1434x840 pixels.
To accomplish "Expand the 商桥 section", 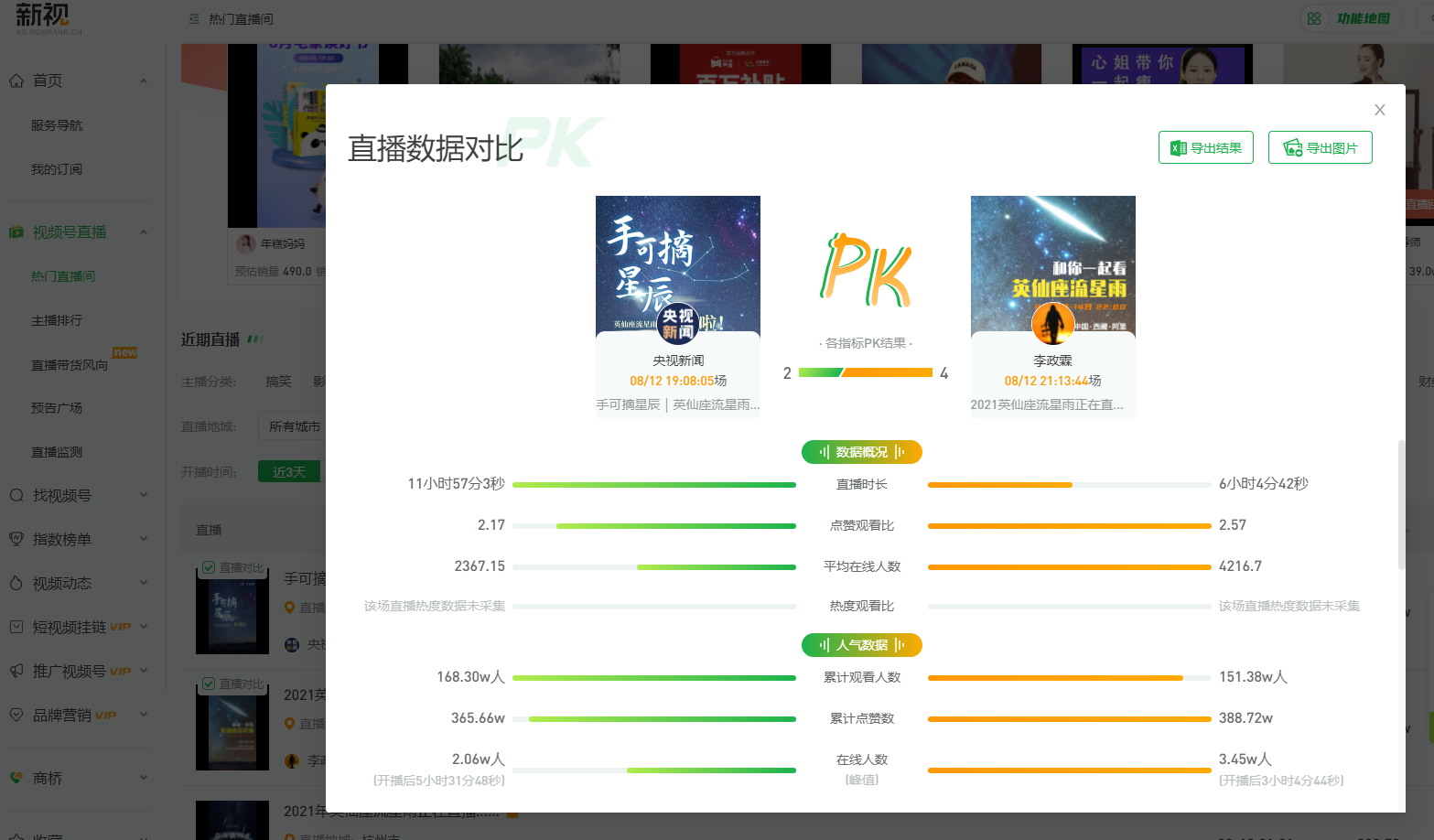I will (x=144, y=778).
